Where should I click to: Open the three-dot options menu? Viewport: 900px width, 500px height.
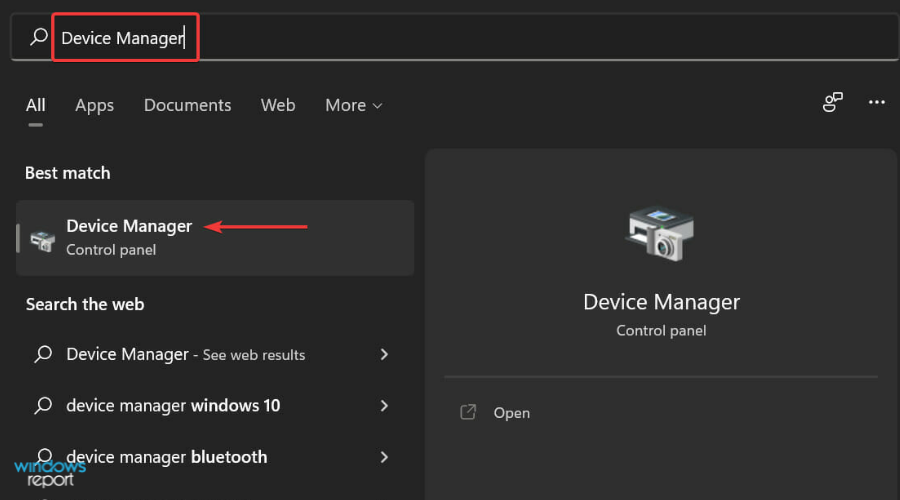(876, 102)
